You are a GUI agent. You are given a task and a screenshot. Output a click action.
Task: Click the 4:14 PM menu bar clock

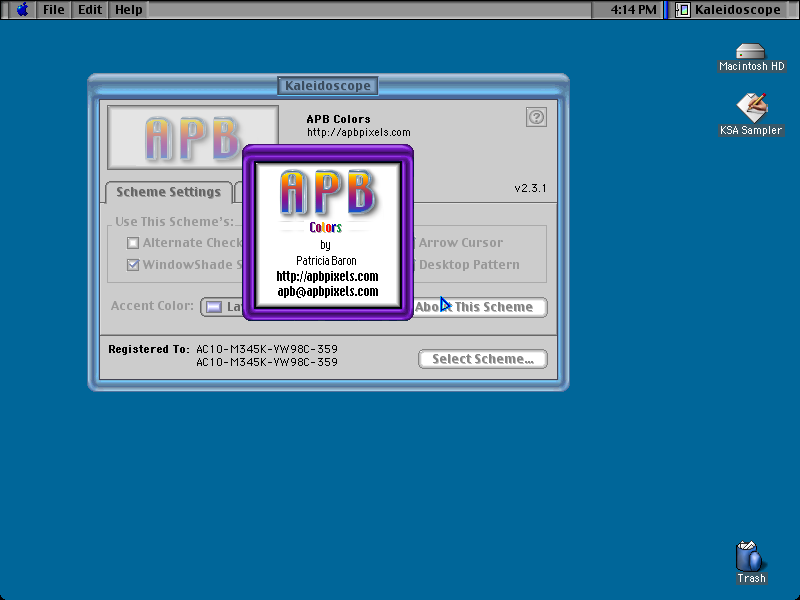633,10
